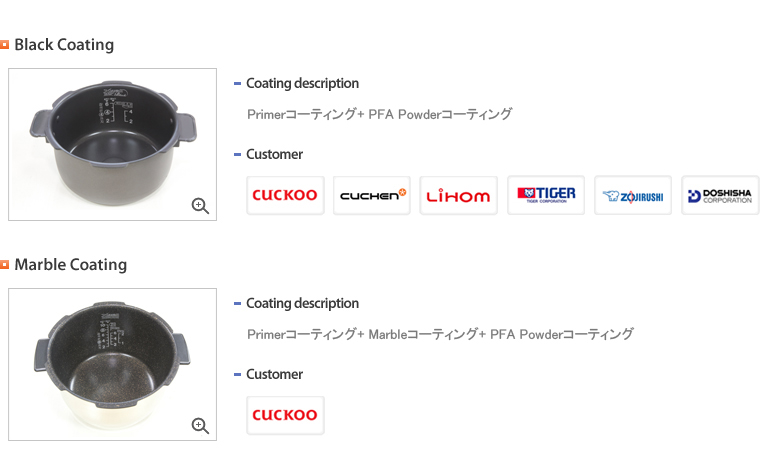Open the Doshisha Corporation logo
The height and width of the screenshot is (472, 779).
coord(720,195)
